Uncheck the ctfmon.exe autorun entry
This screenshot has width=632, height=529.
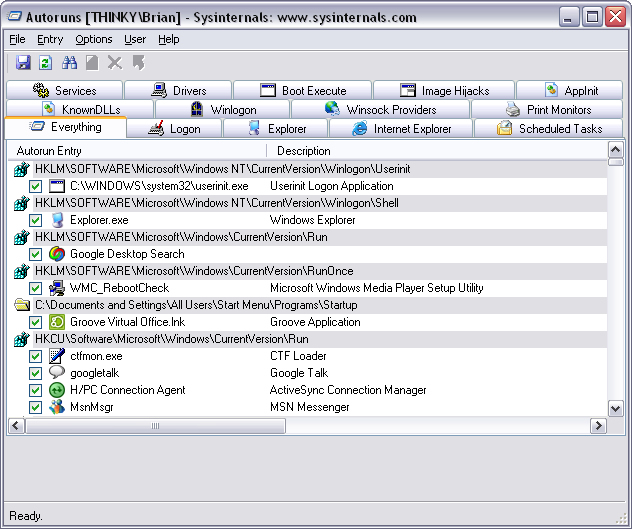[x=36, y=356]
